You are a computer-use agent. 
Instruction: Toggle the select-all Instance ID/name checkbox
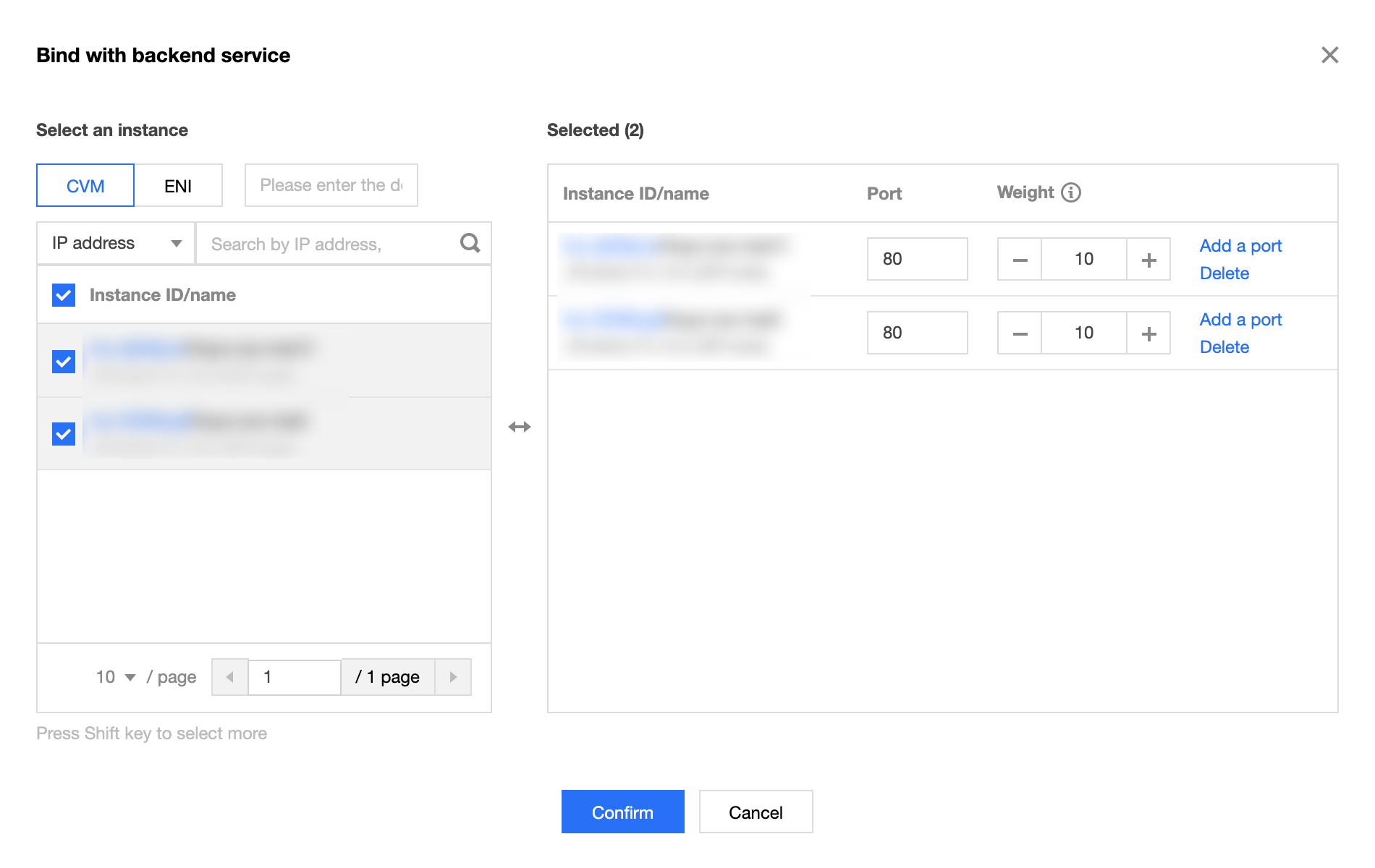tap(64, 295)
